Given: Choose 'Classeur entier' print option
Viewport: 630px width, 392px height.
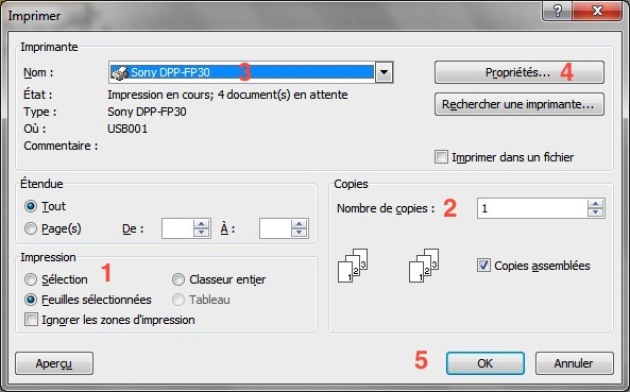Looking at the screenshot, I should pyautogui.click(x=178, y=280).
